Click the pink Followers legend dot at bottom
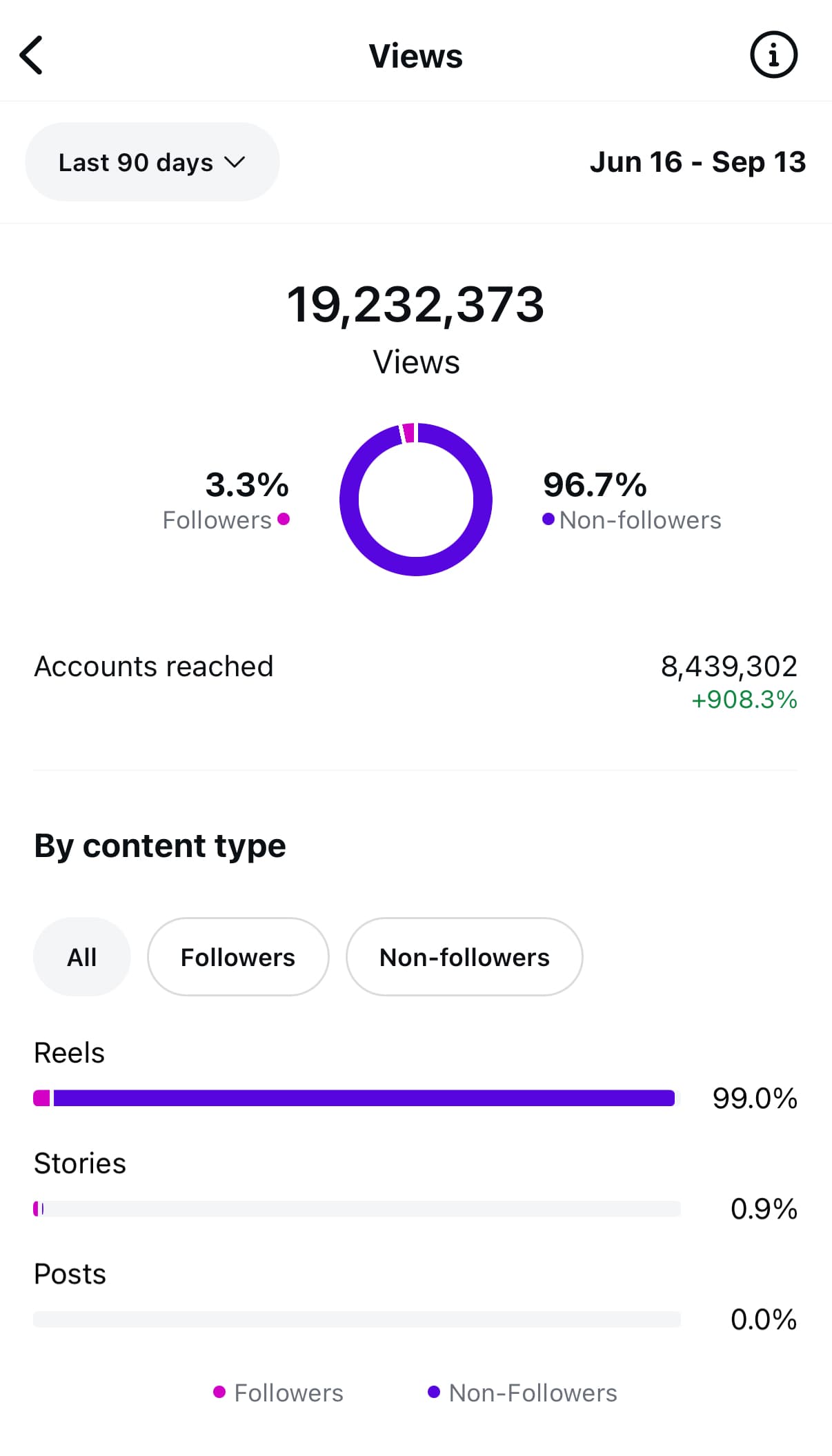832x1456 pixels. (219, 1392)
